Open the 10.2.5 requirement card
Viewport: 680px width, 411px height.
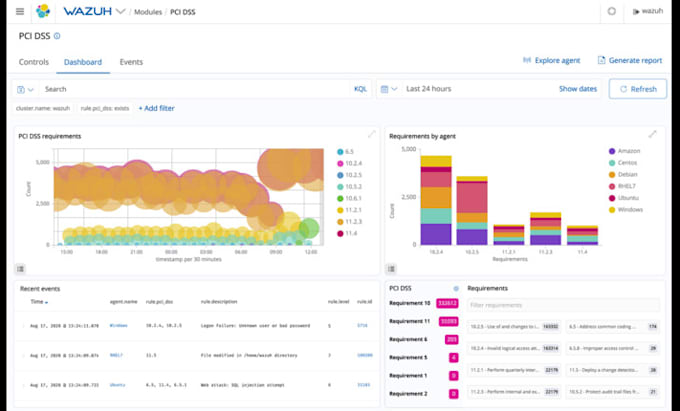[514, 327]
